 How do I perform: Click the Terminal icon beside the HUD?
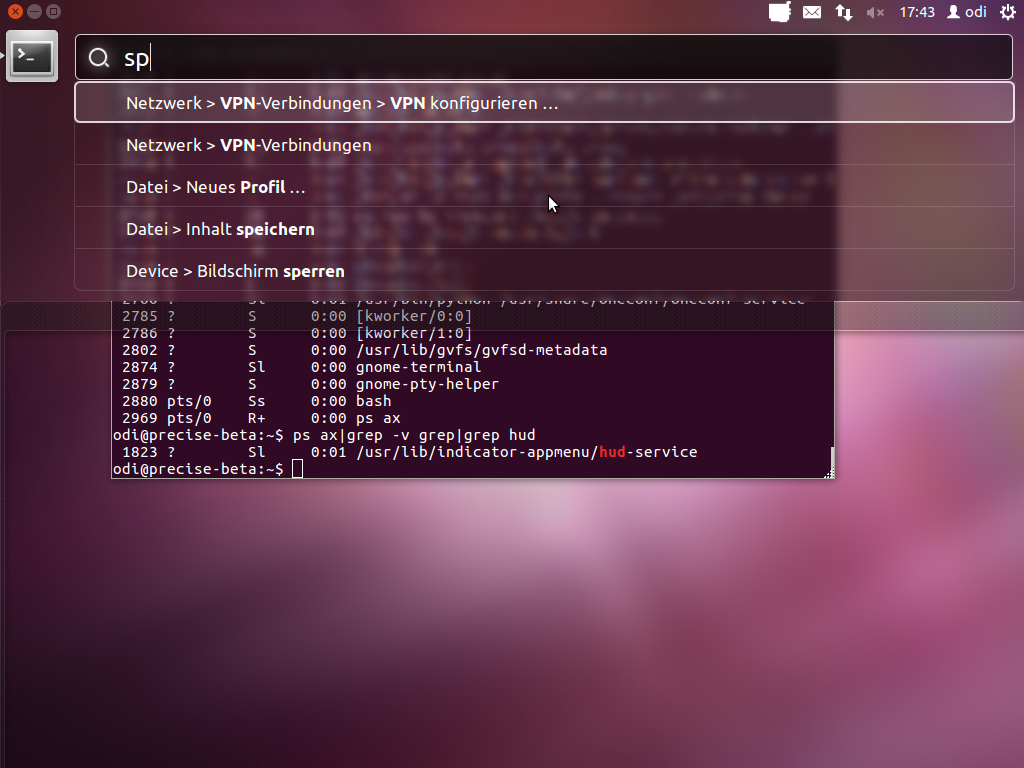click(x=32, y=57)
